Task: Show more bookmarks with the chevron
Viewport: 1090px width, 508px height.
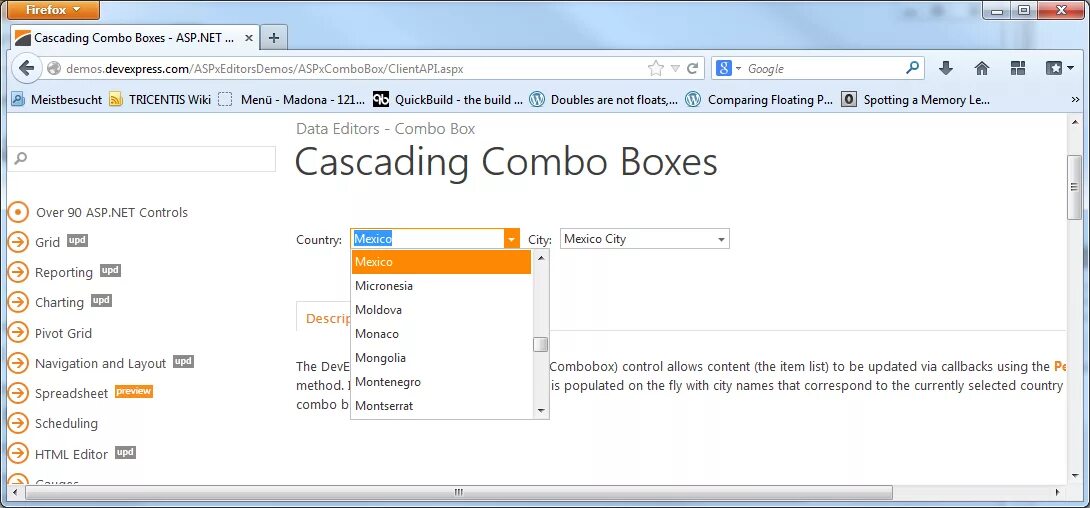Action: coord(1075,99)
